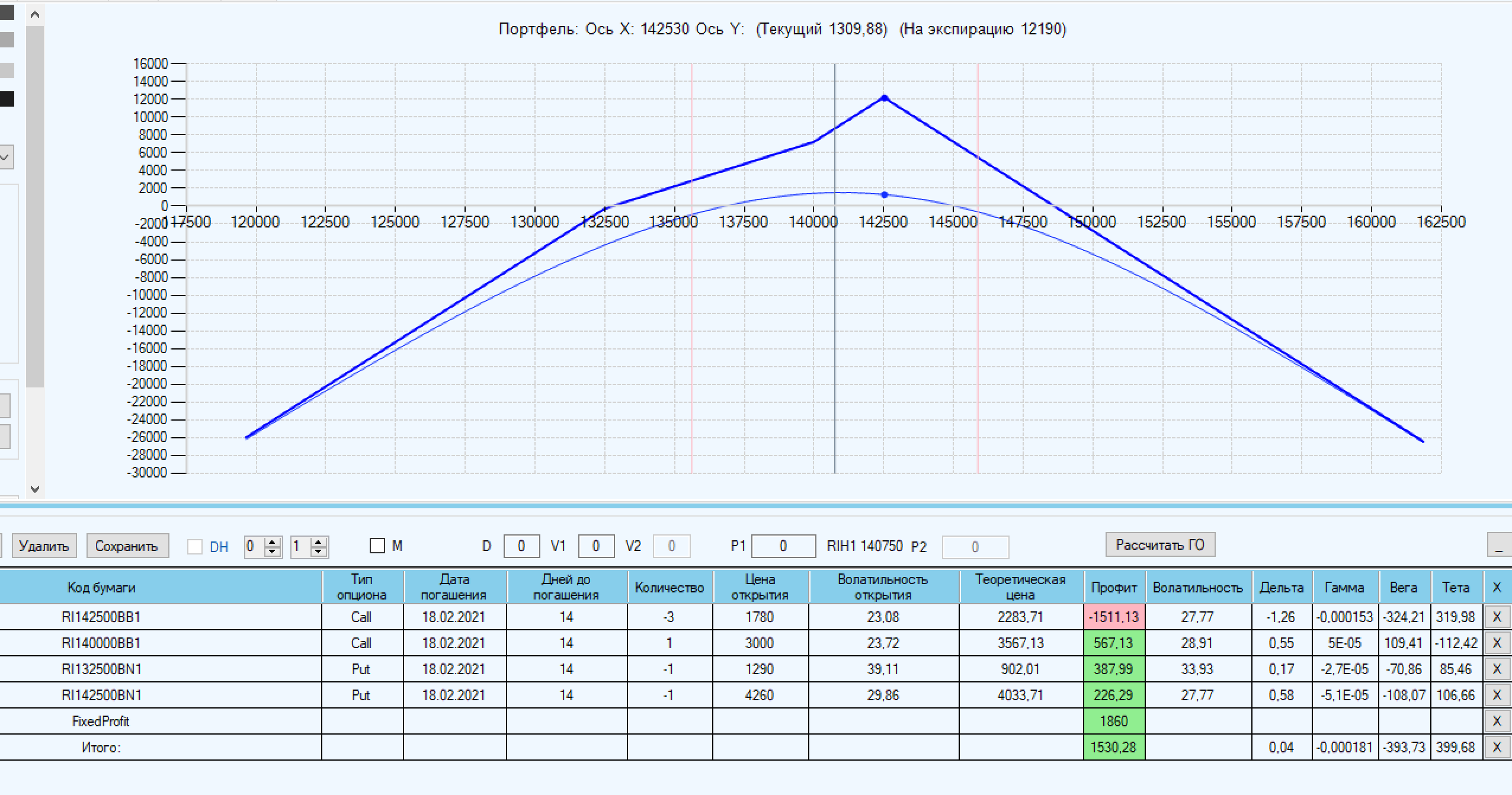Enable the DH checkbox
Screen dimensions: 1512x795
[x=195, y=547]
